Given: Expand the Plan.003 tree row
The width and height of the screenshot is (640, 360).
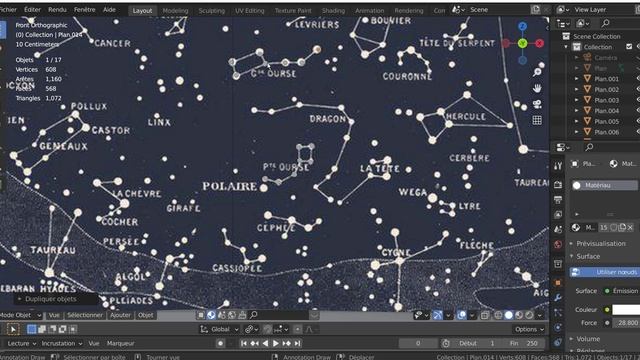Looking at the screenshot, I should (577, 100).
